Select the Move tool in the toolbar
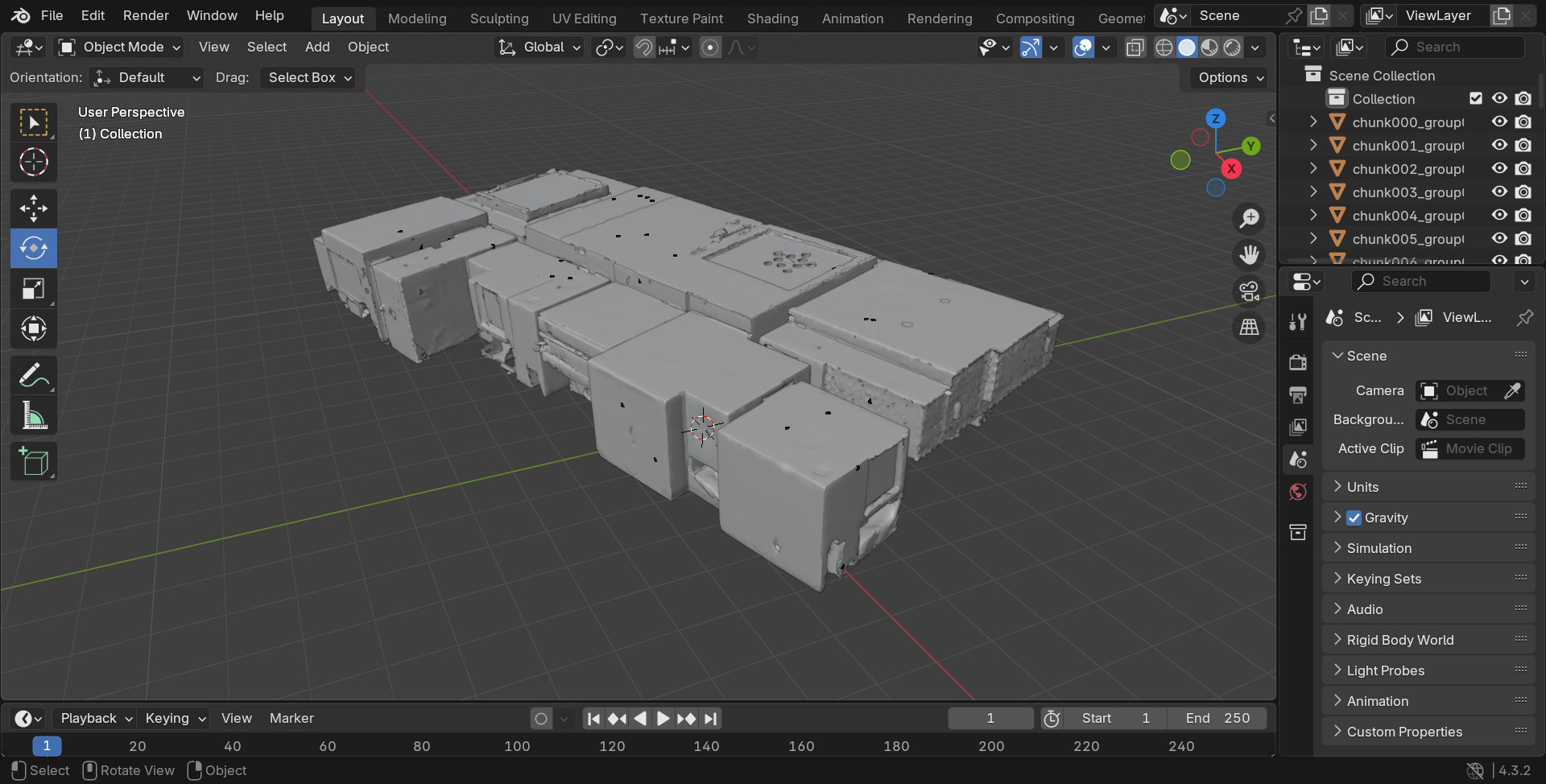Viewport: 1546px width, 784px height. [x=33, y=208]
